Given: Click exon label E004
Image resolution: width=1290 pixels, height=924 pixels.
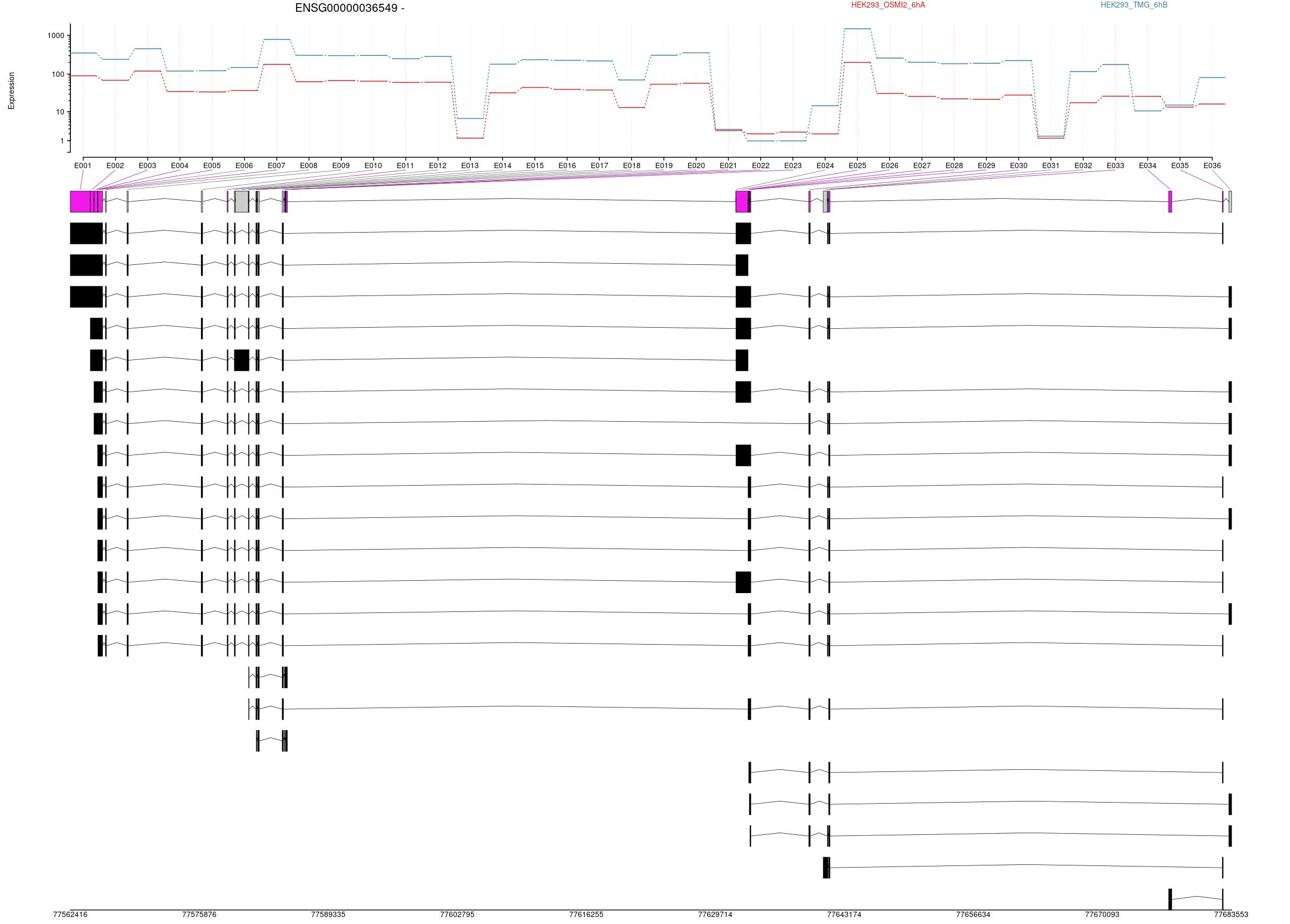Looking at the screenshot, I should pos(180,166).
